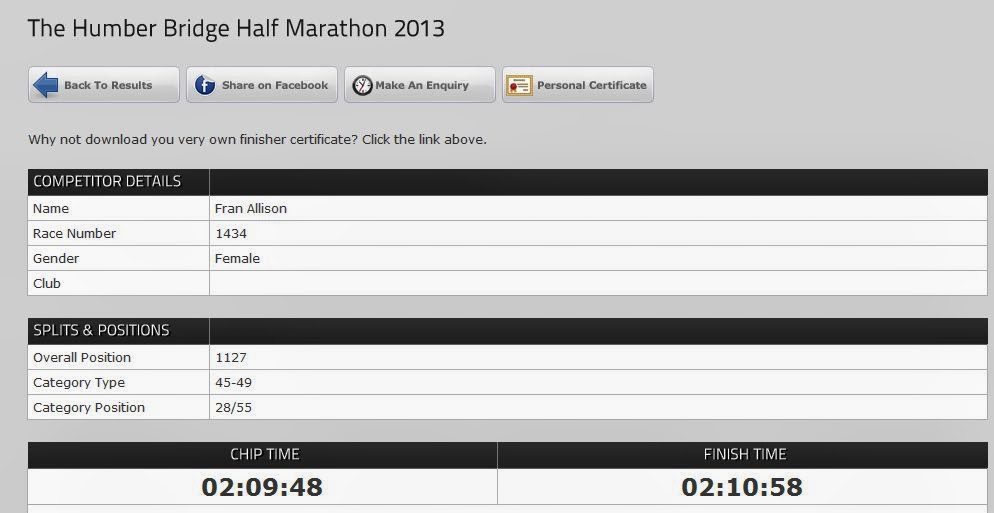This screenshot has width=994, height=513.
Task: Click the stopwatch enquiry icon
Action: (x=363, y=86)
